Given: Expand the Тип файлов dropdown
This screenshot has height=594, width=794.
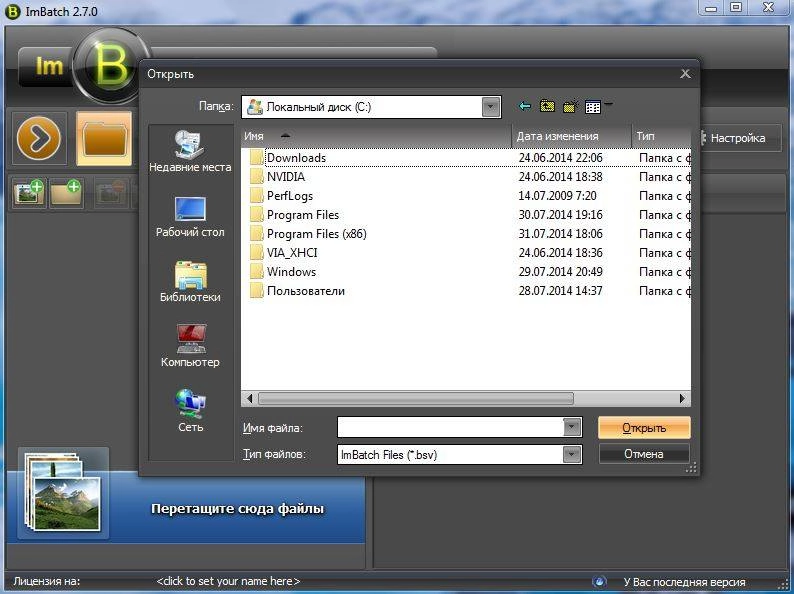Looking at the screenshot, I should point(572,454).
